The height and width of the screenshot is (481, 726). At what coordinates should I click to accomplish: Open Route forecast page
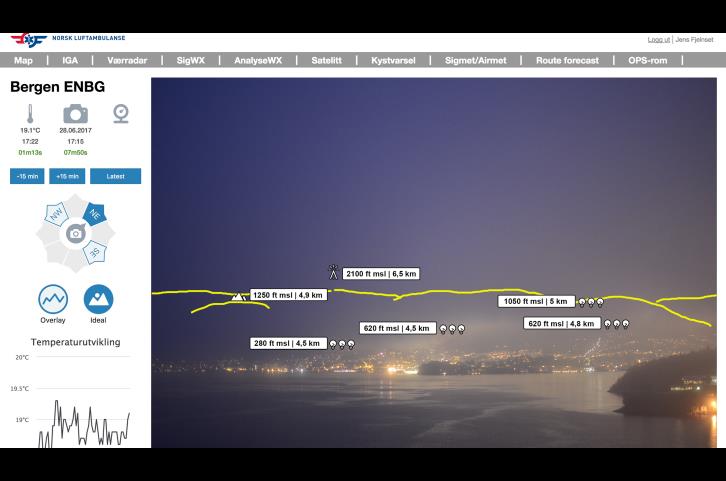tap(567, 60)
